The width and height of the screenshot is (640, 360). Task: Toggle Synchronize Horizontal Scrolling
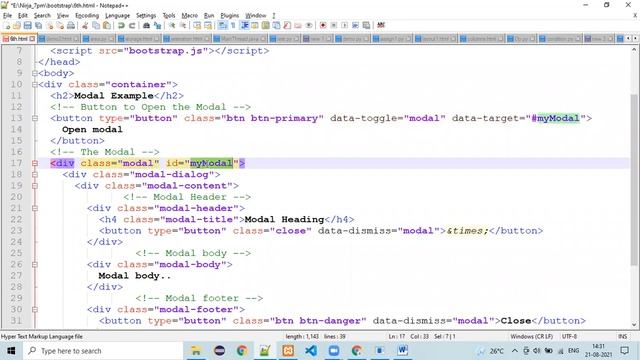click(208, 25)
